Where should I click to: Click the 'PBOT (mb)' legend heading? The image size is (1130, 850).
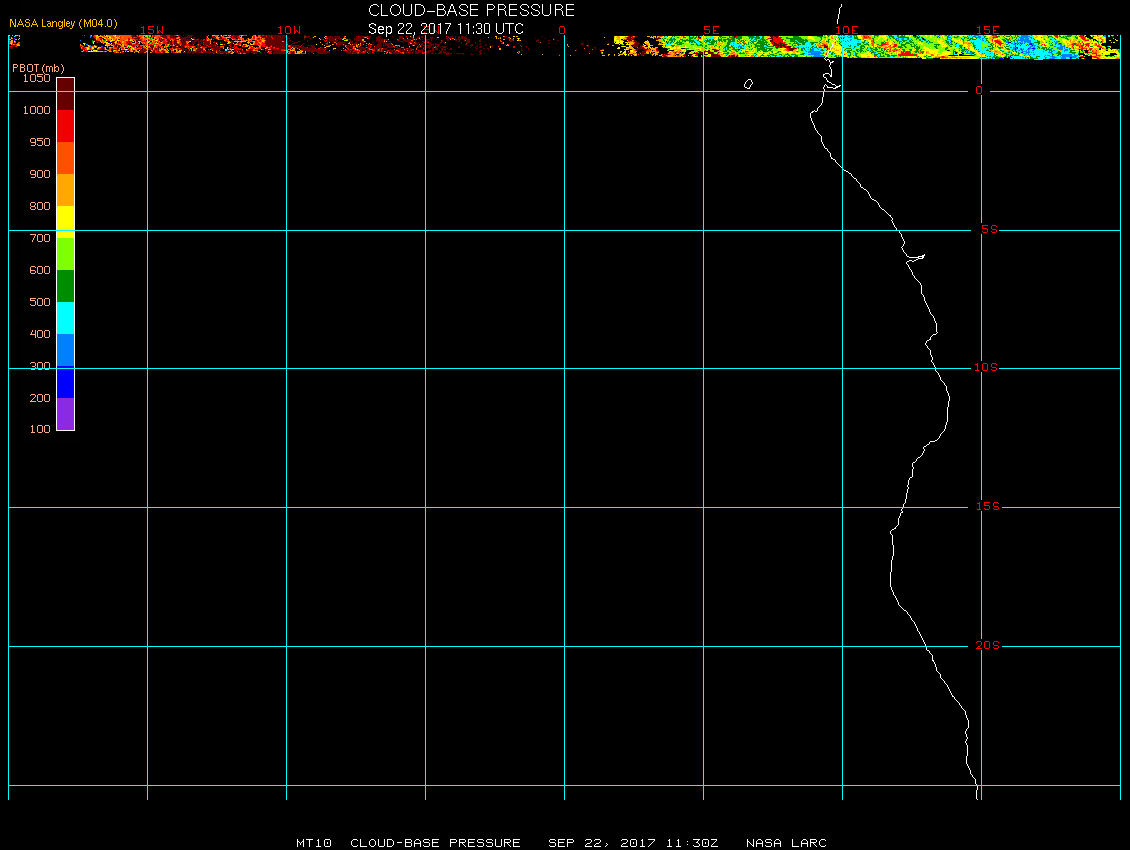[38, 68]
